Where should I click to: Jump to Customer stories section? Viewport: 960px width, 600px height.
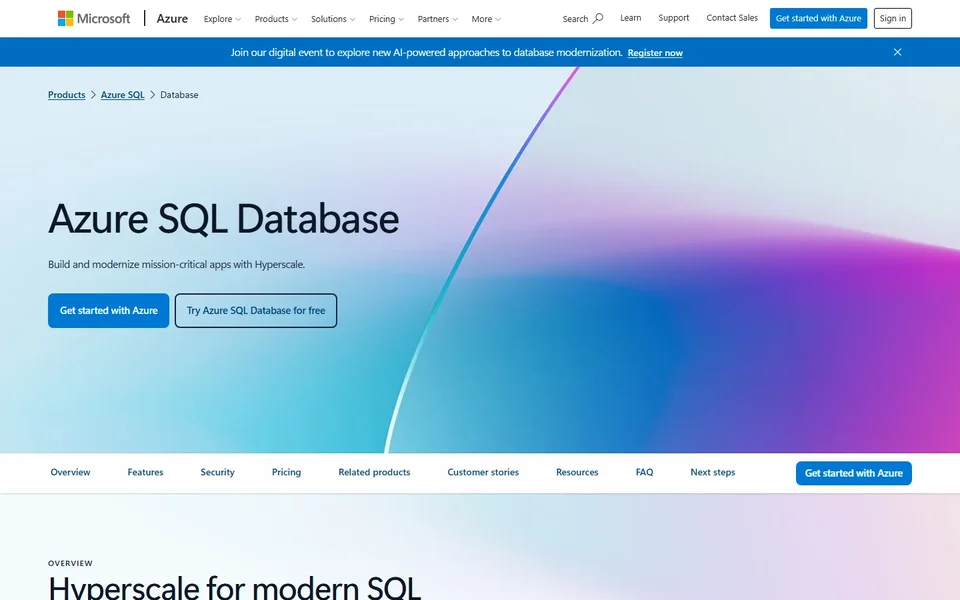[x=483, y=472]
